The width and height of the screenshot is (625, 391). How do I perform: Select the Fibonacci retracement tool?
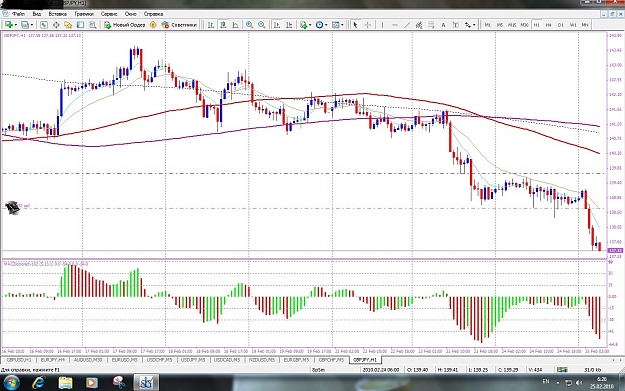[431, 25]
